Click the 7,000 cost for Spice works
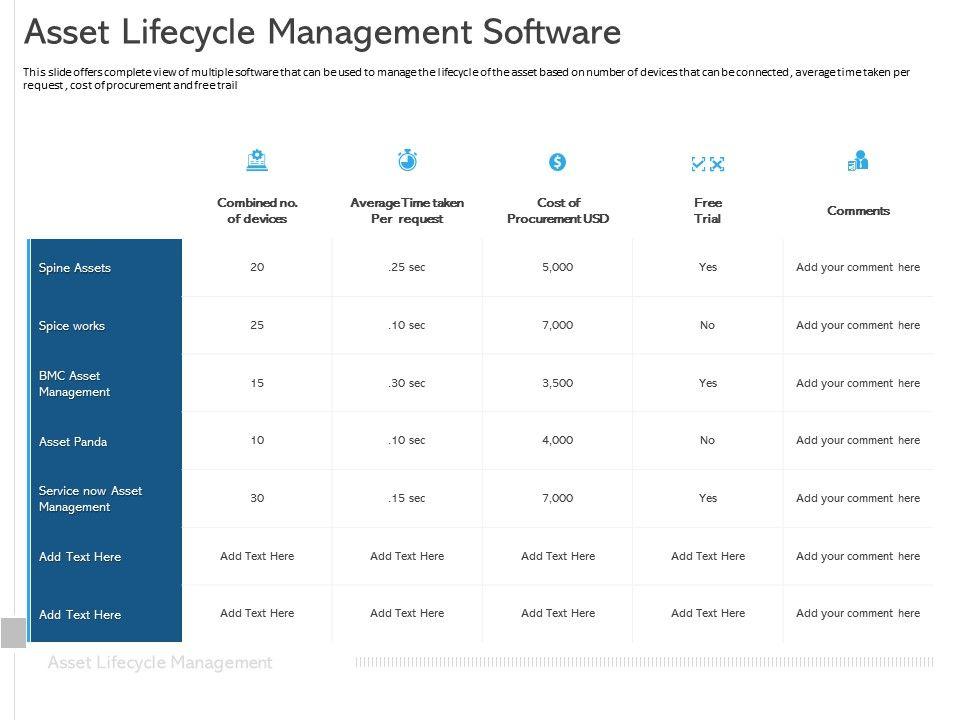The height and width of the screenshot is (720, 960). (558, 325)
